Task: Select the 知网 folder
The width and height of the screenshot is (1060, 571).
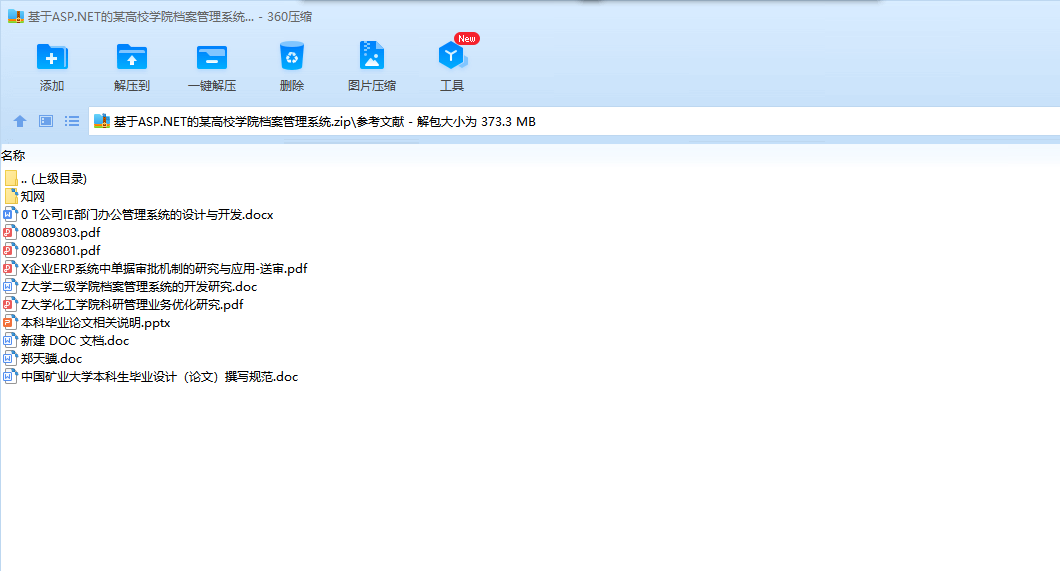Action: tap(32, 197)
